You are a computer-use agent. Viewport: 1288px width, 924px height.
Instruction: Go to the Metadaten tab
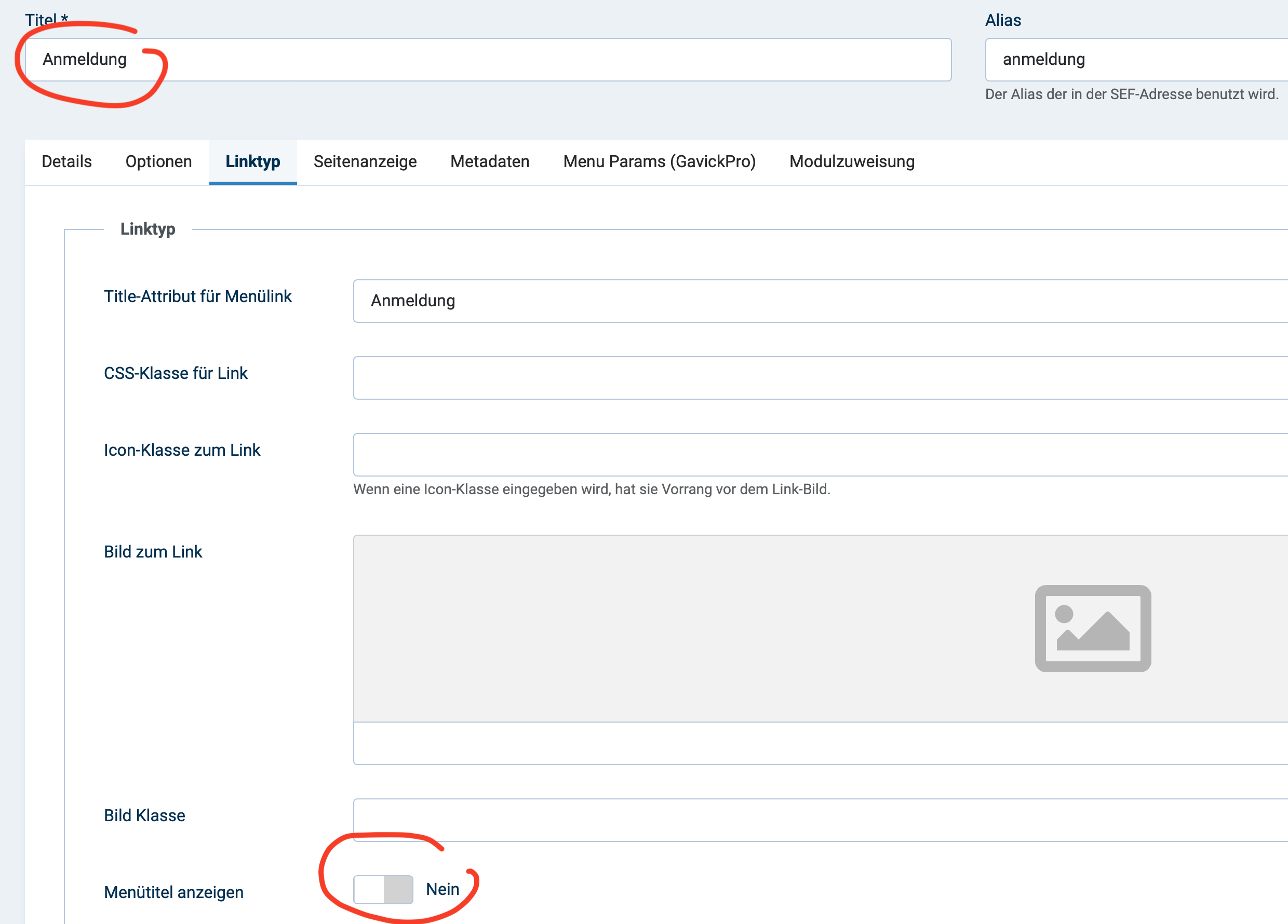pyautogui.click(x=490, y=162)
